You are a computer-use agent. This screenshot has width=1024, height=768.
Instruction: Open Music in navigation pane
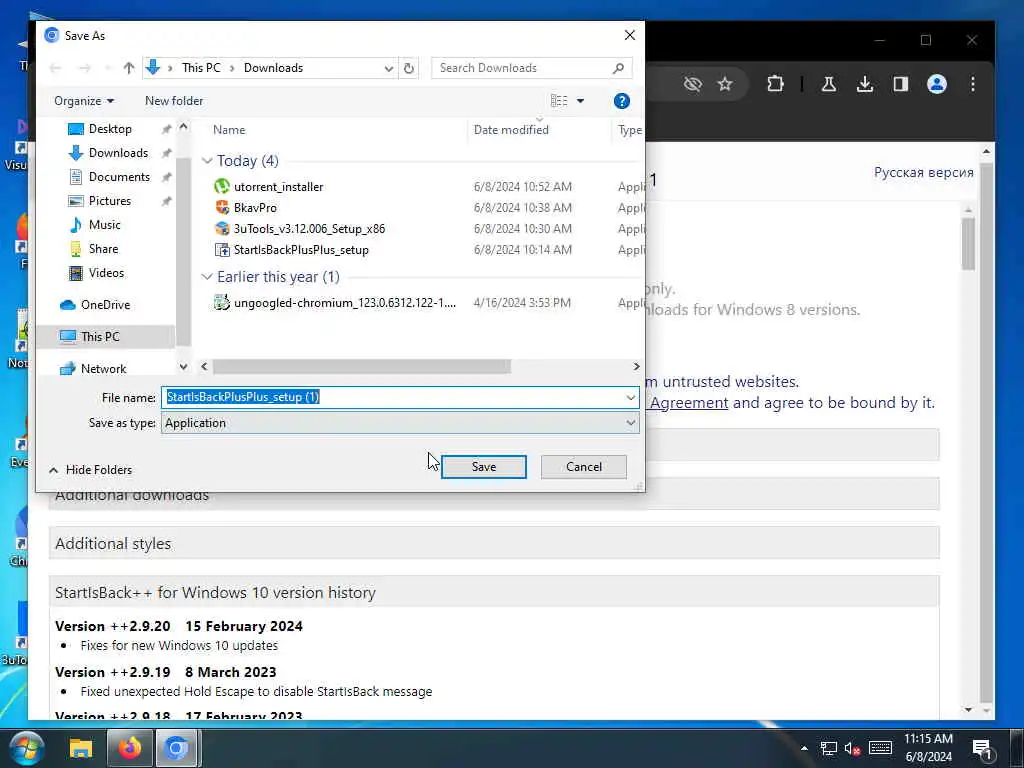click(x=104, y=225)
